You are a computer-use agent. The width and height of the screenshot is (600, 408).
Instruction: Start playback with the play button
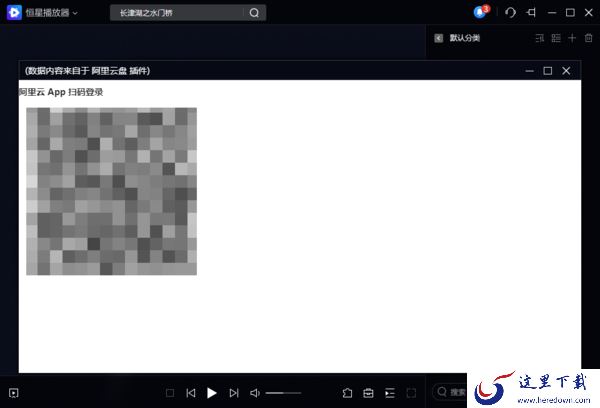coord(212,393)
